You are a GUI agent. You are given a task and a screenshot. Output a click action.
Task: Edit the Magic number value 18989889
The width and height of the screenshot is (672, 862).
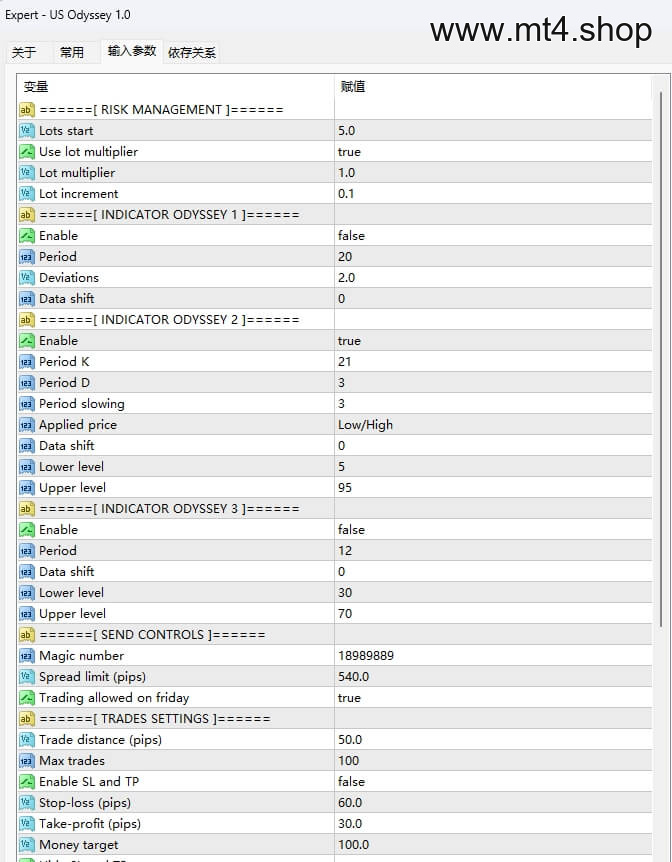493,656
